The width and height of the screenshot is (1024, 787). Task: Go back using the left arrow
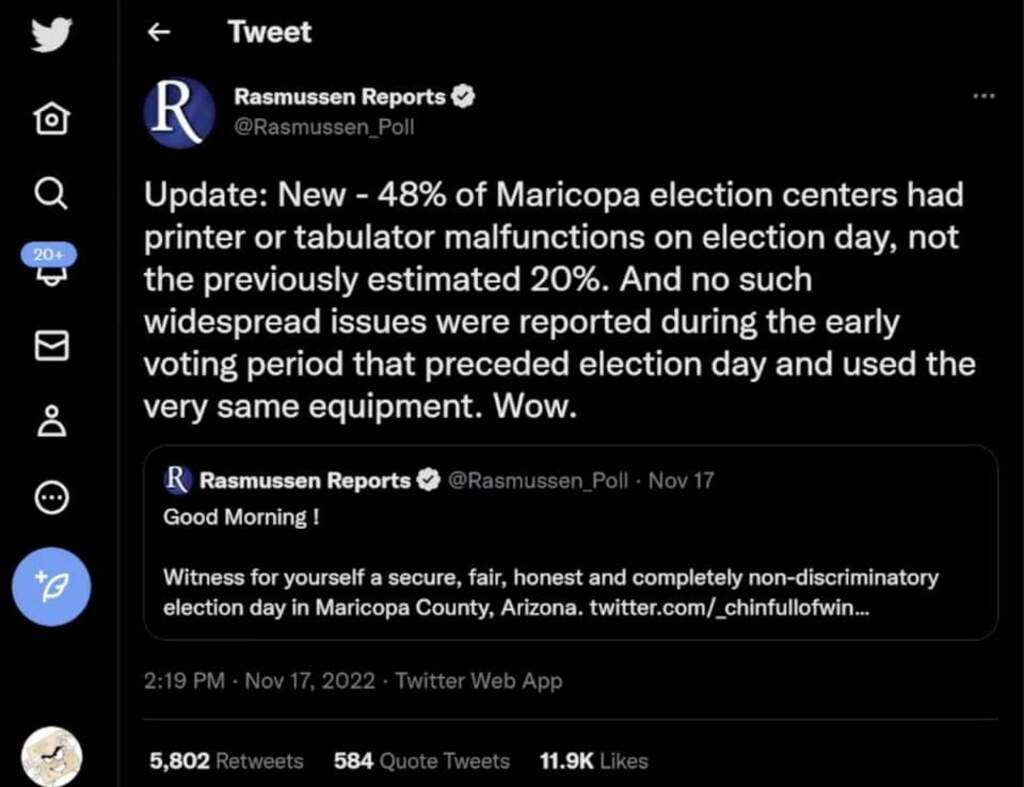[x=157, y=32]
